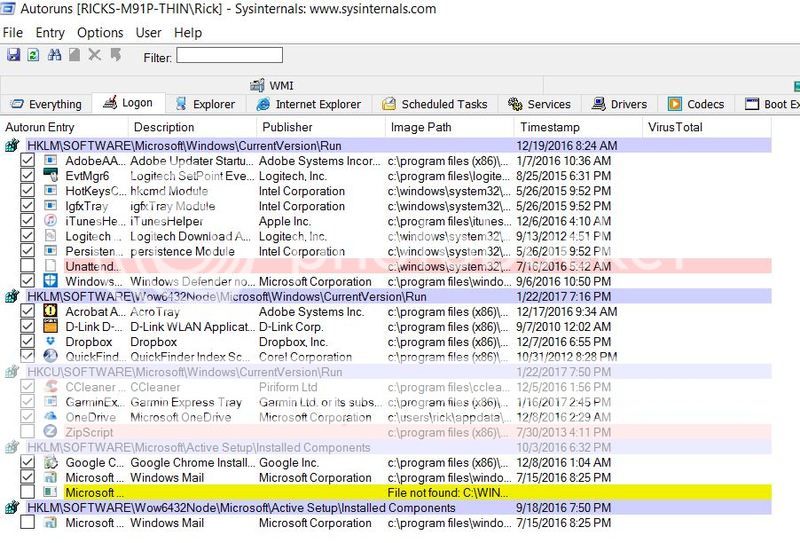Click the Autoruns window title icon
The width and height of the screenshot is (800, 543).
pos(8,9)
